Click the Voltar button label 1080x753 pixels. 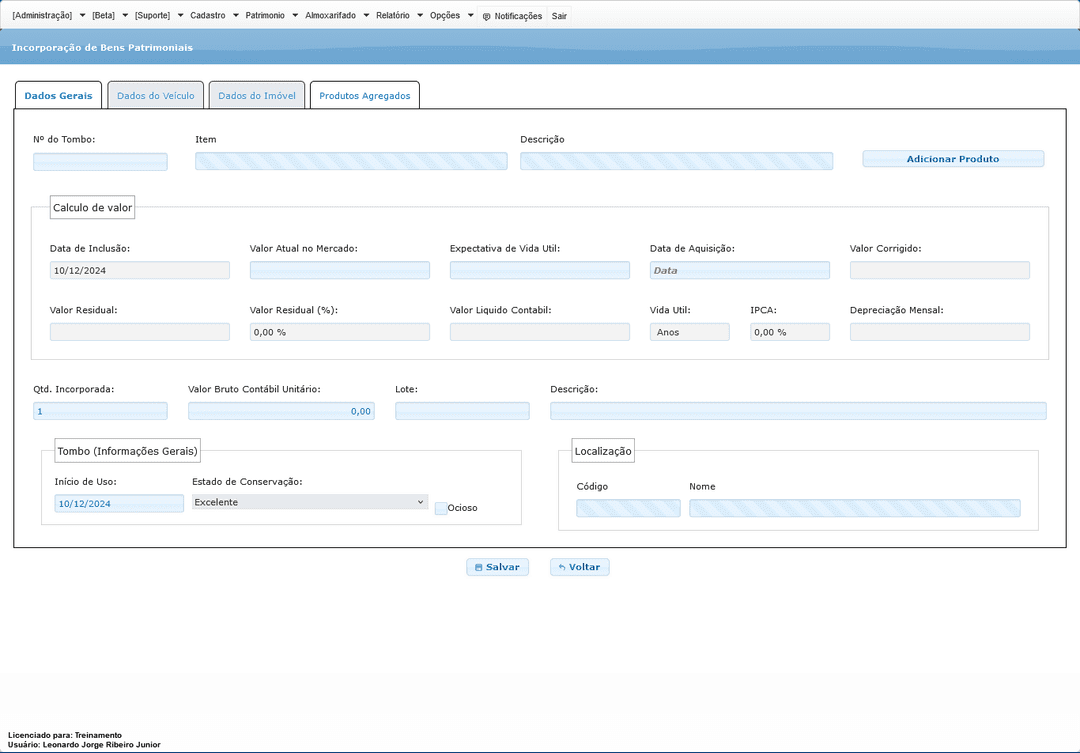pos(584,567)
